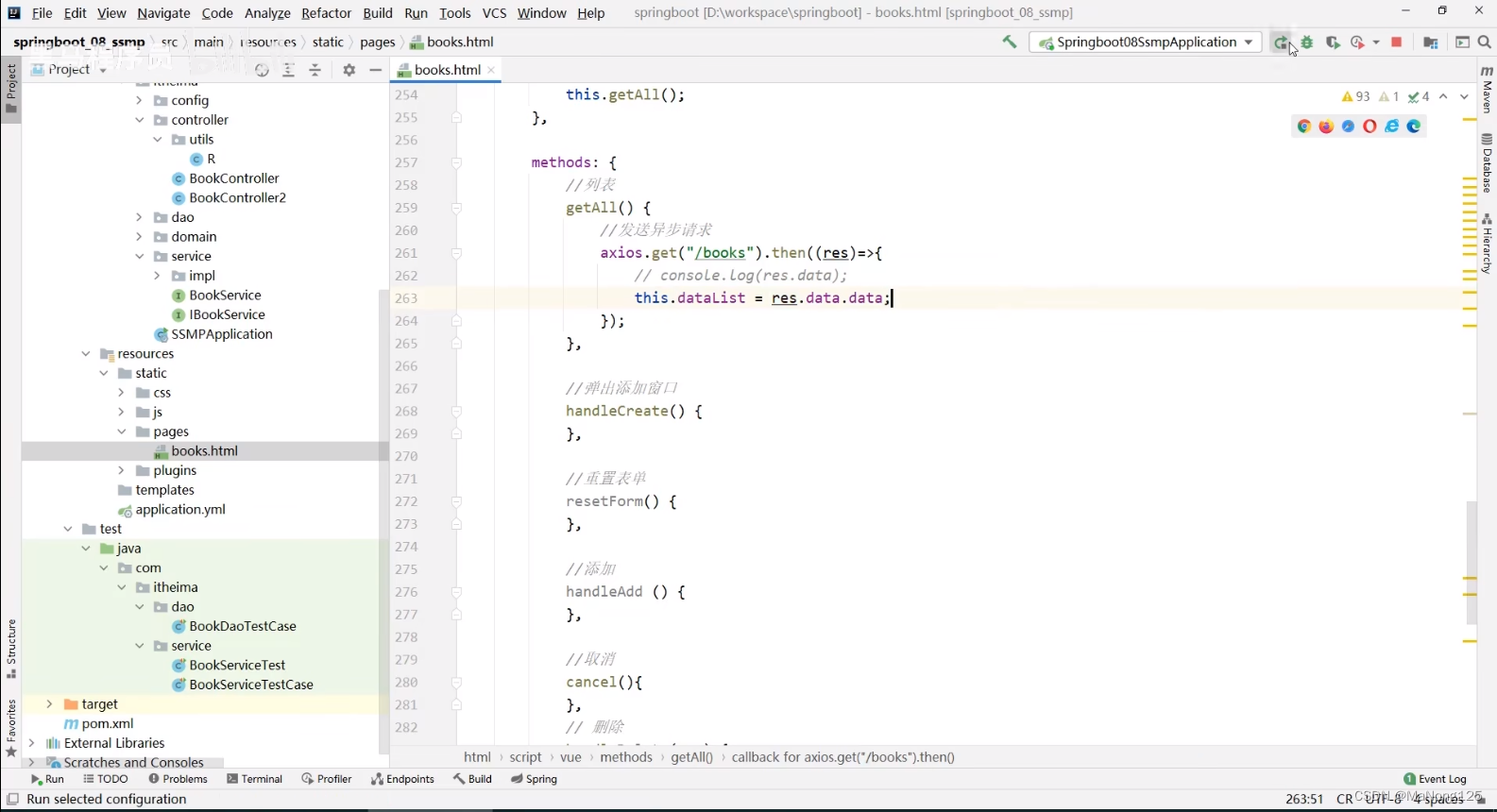The width and height of the screenshot is (1497, 812).
Task: Click the 263:51 cursor position indicator
Action: click(1304, 799)
